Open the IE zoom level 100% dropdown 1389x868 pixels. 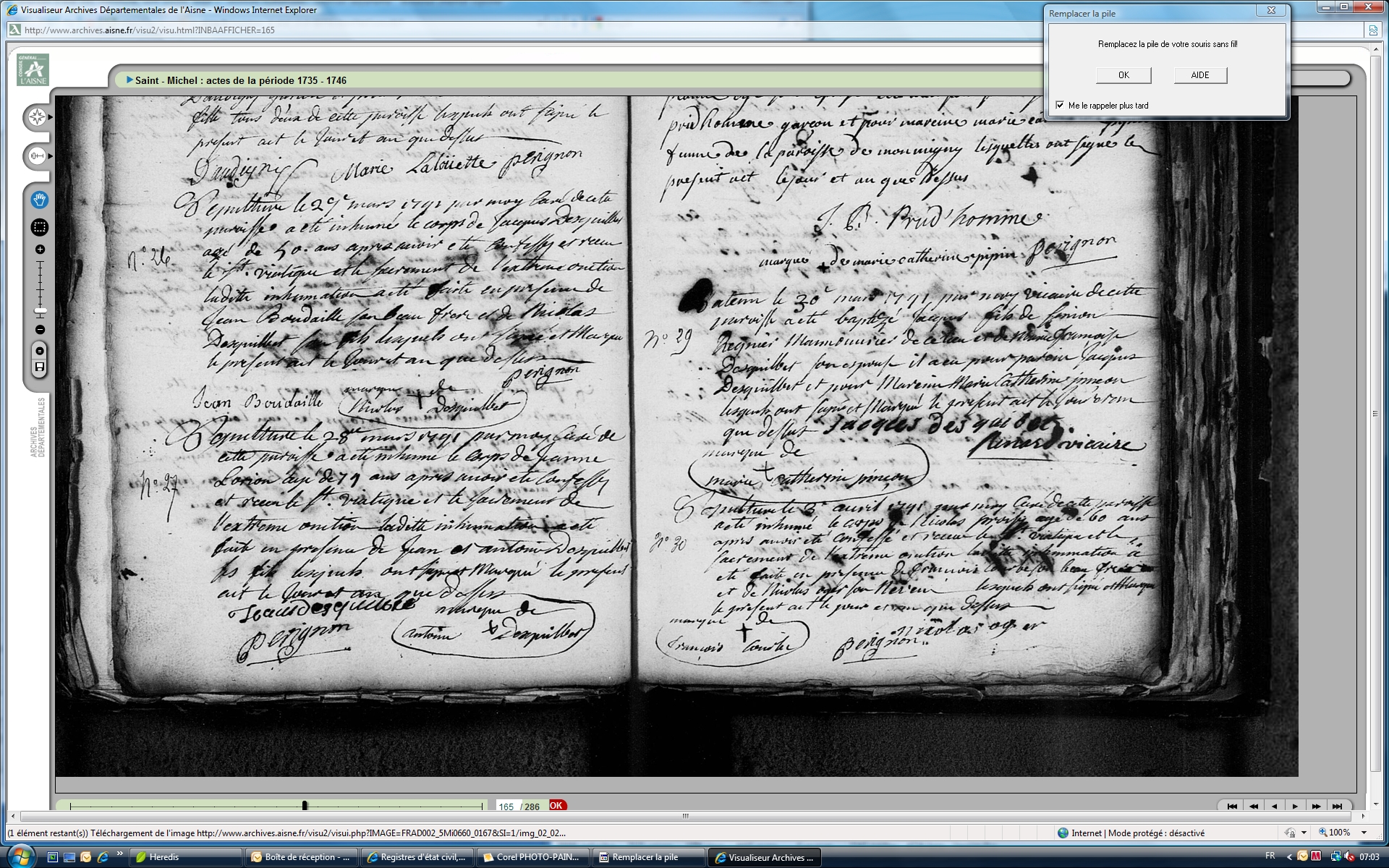point(1364,833)
